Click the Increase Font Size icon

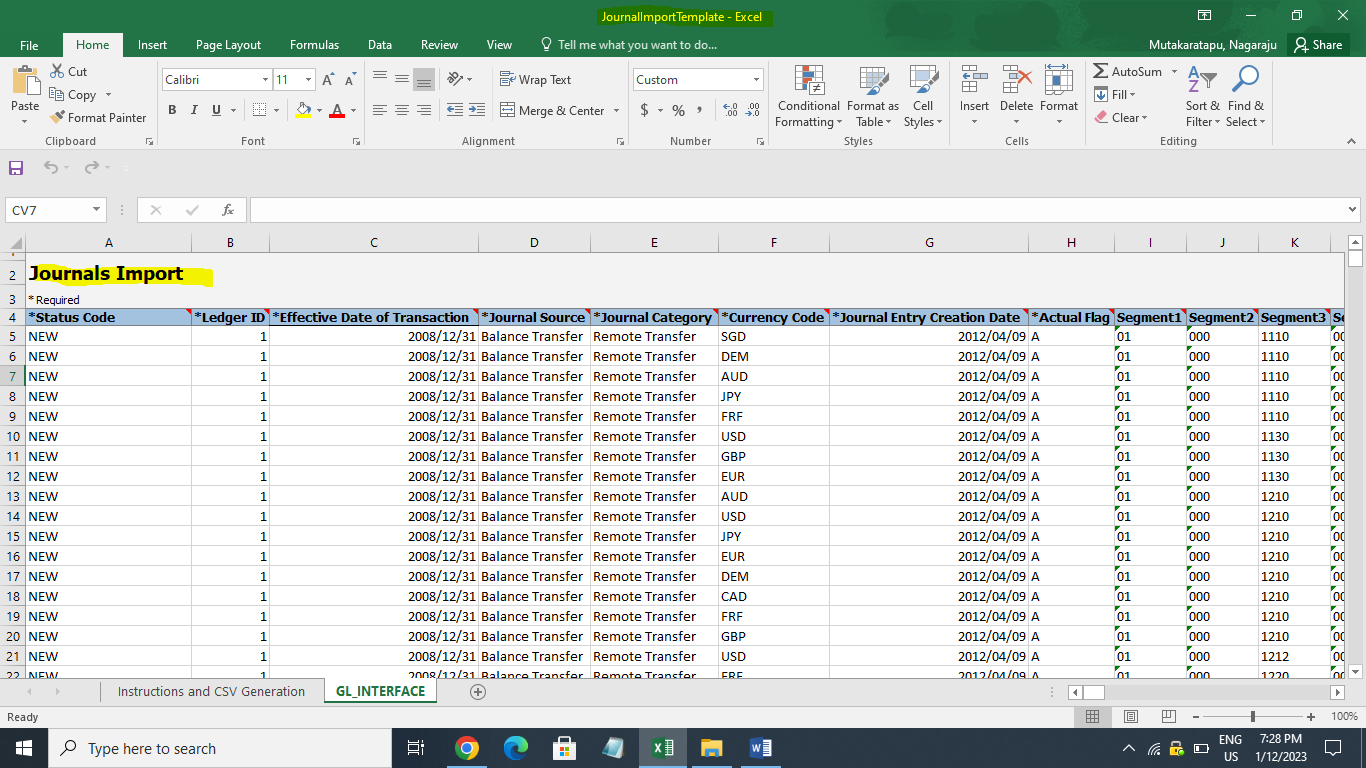coord(330,80)
